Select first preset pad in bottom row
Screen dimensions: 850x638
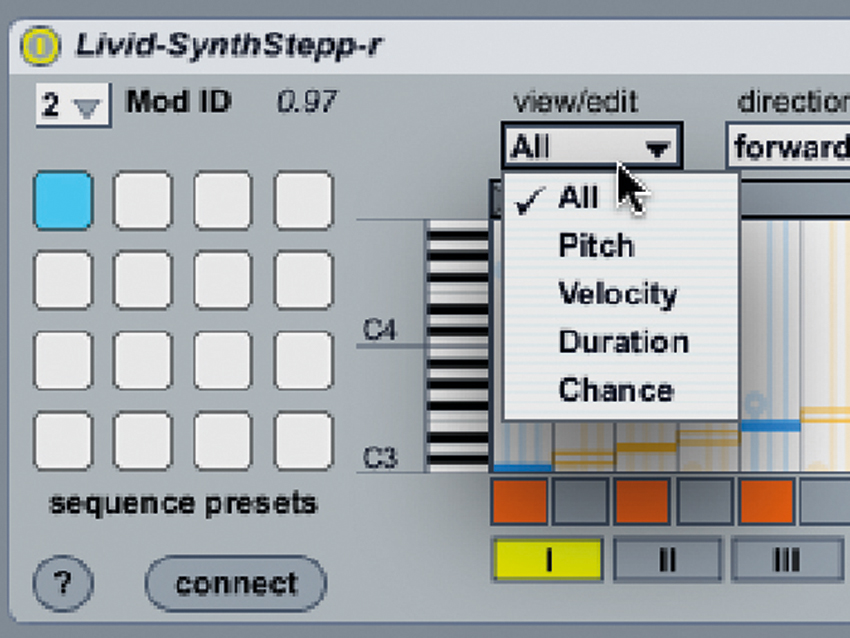[63, 441]
